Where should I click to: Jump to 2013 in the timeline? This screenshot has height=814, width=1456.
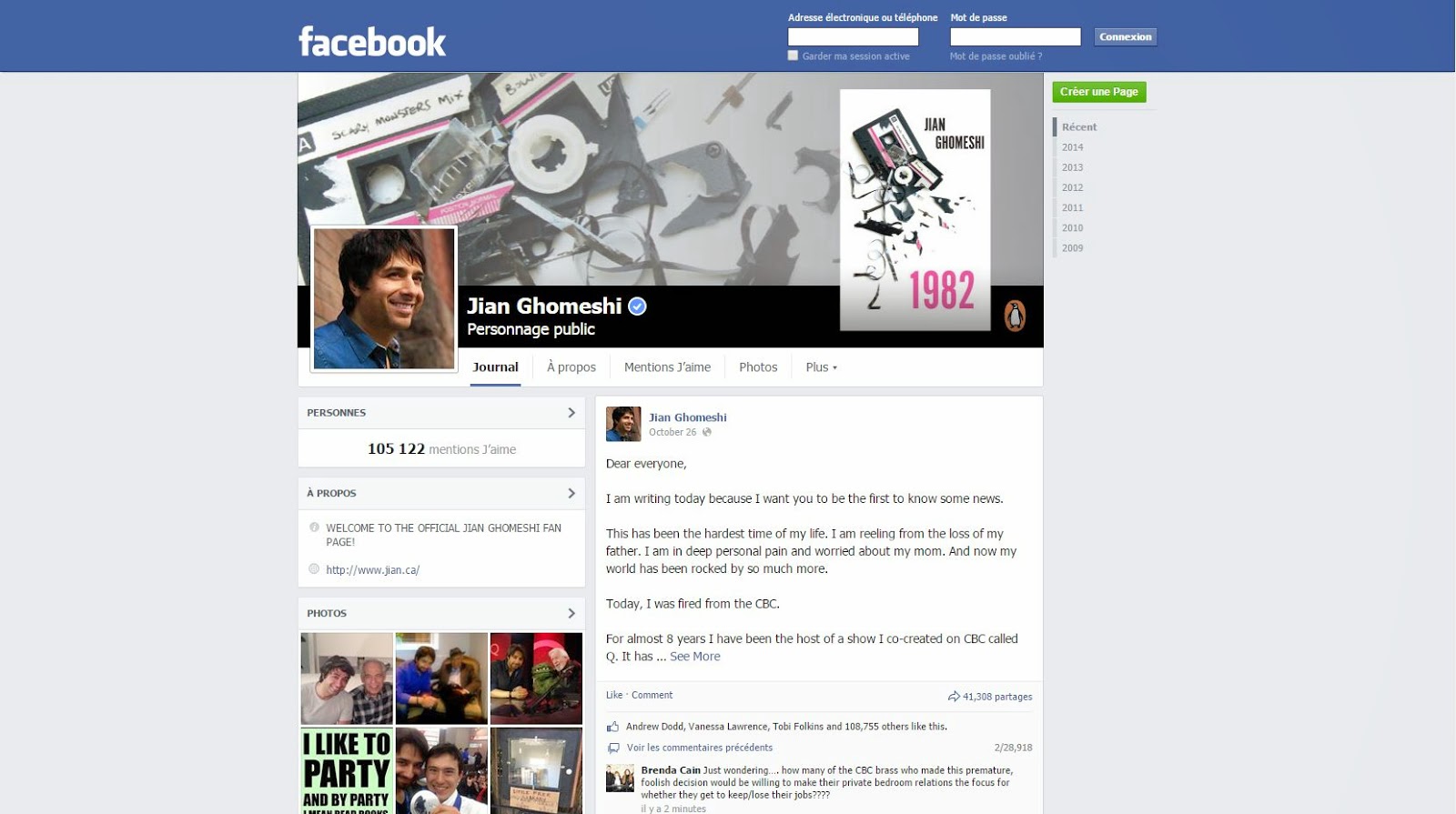coord(1072,167)
